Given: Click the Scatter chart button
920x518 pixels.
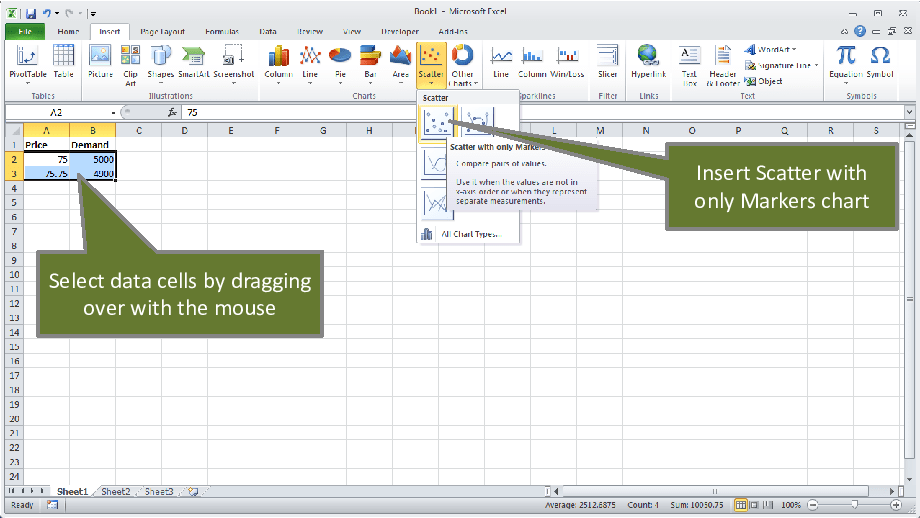Looking at the screenshot, I should [x=431, y=65].
